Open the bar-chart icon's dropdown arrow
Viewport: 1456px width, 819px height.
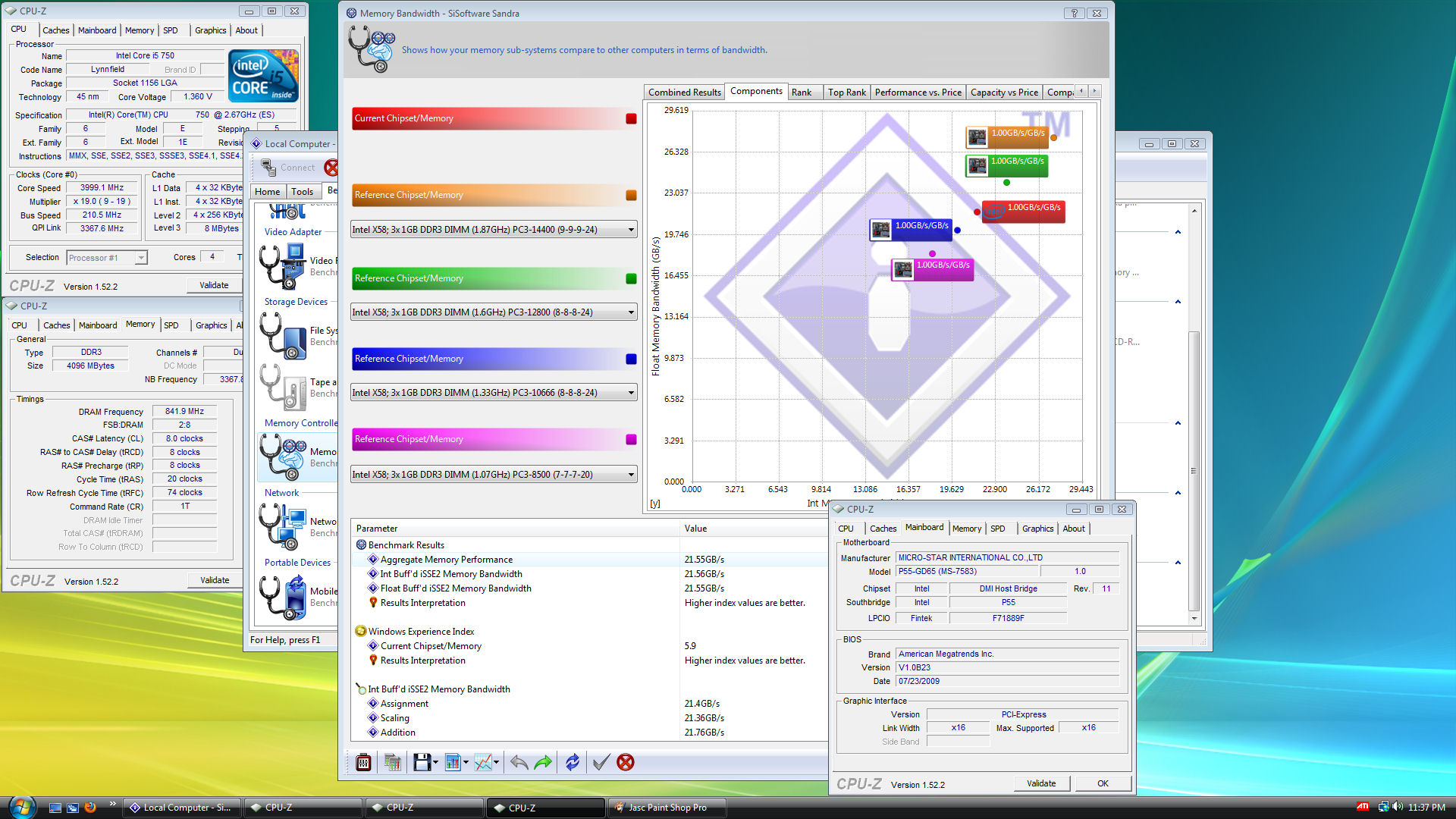466,763
